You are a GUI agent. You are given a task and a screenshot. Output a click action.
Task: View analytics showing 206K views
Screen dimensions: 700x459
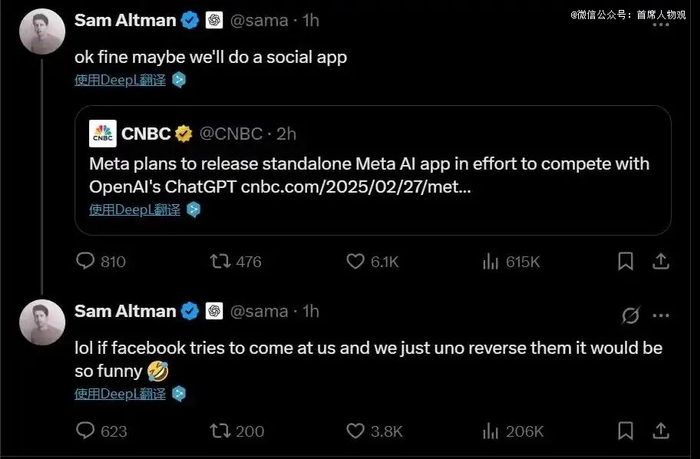pos(491,432)
